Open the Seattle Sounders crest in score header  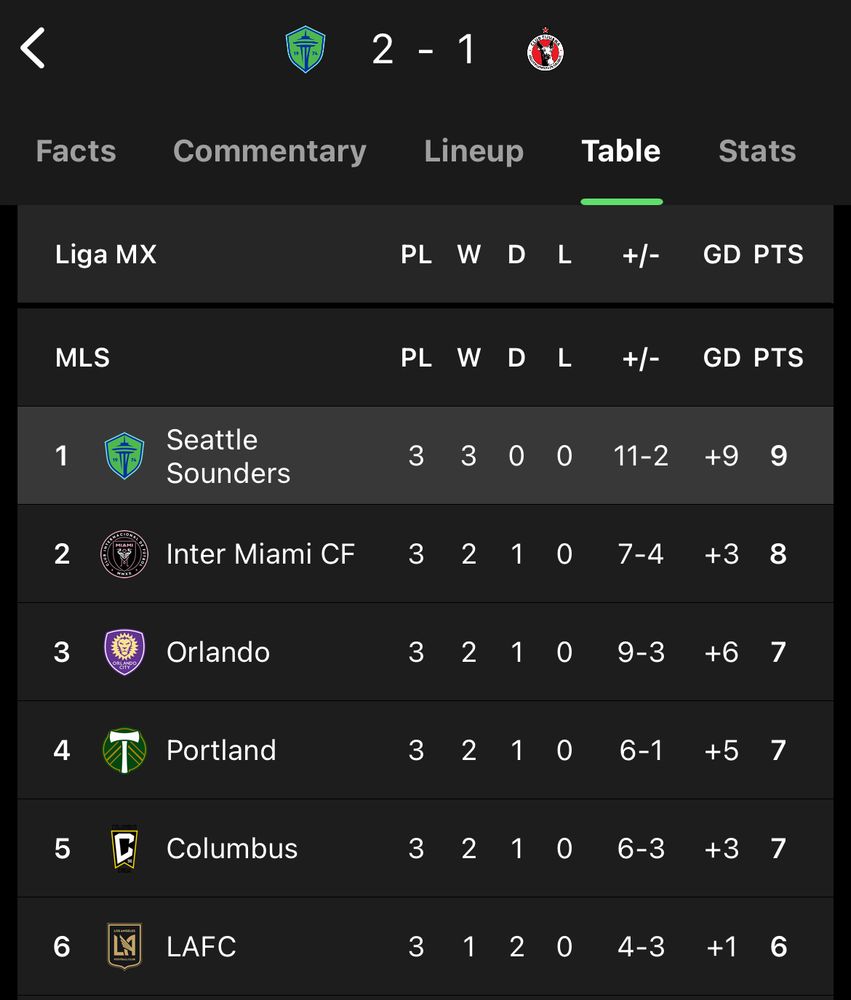pos(306,49)
